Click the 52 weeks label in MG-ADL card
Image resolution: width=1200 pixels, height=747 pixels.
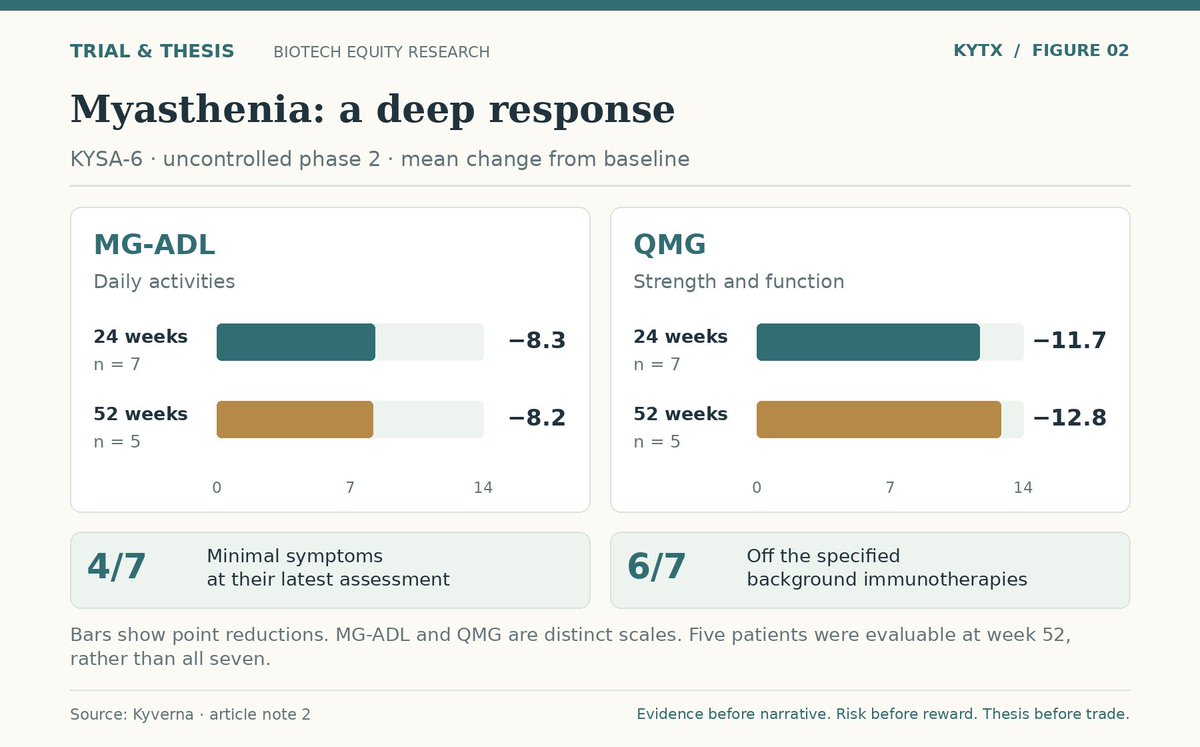point(140,414)
